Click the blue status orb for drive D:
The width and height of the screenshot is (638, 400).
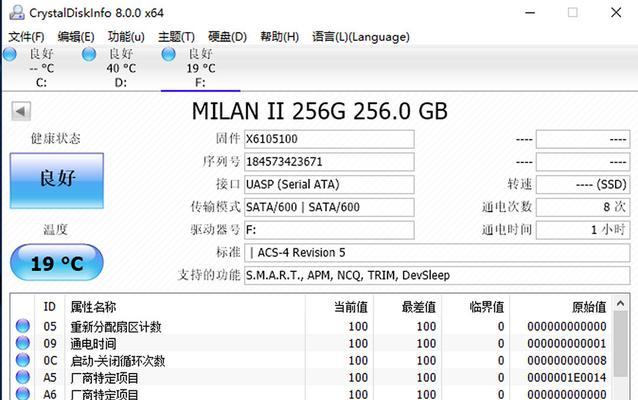point(89,54)
